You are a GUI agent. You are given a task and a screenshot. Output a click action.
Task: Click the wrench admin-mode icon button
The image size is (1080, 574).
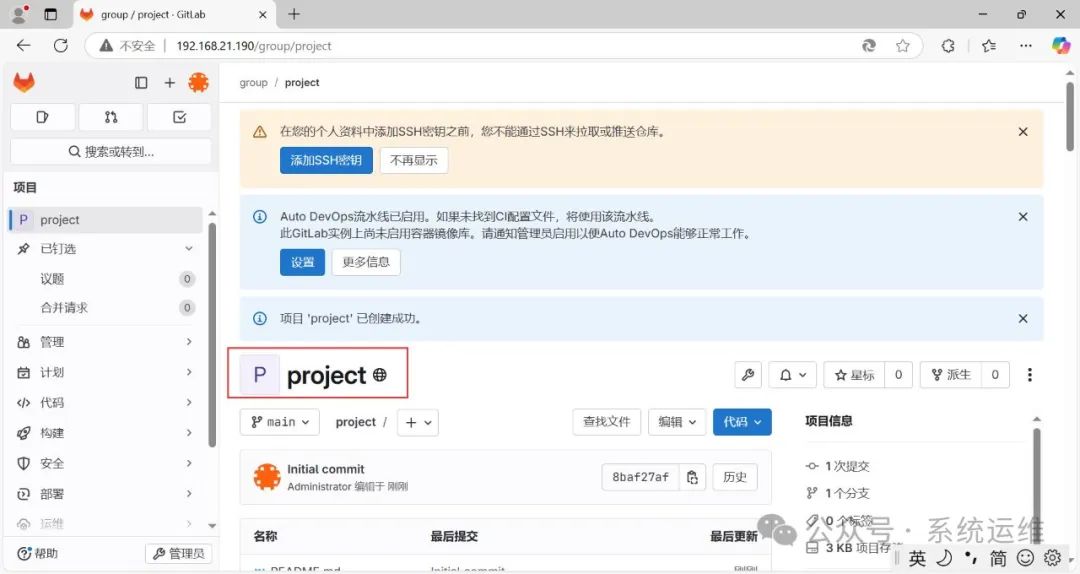(748, 375)
